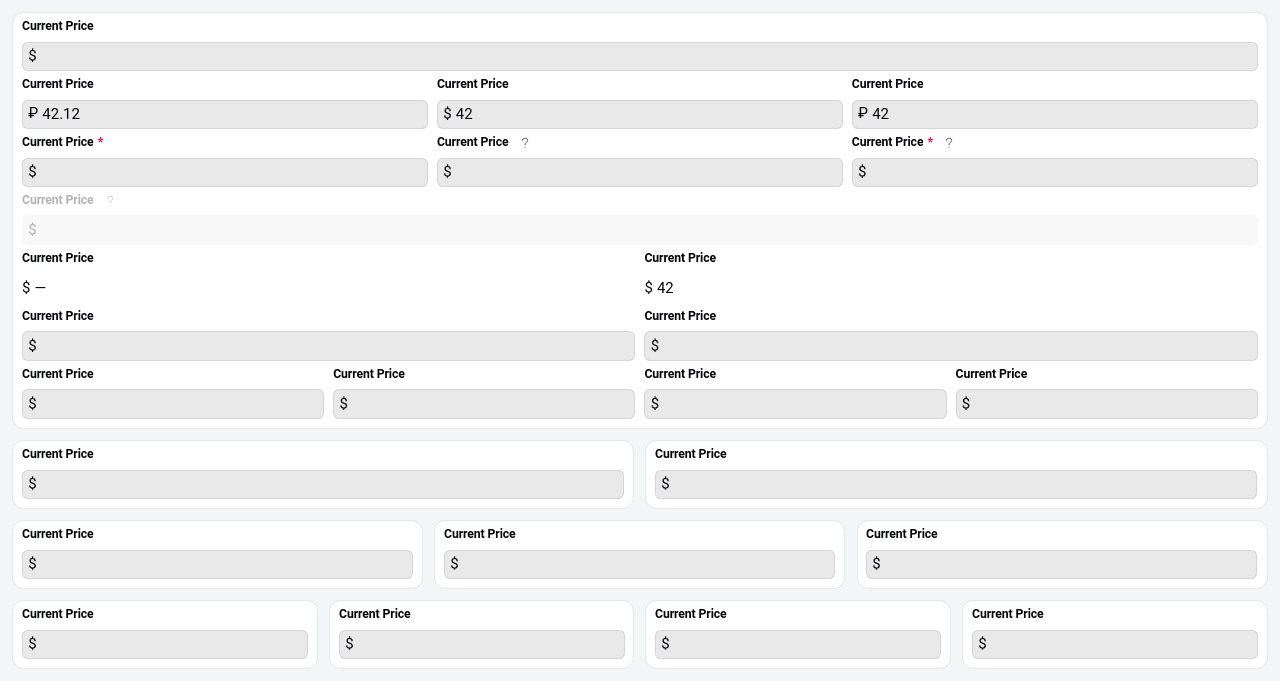The height and width of the screenshot is (681, 1280).
Task: Click the disabled faded Current Price field
Action: coord(640,230)
